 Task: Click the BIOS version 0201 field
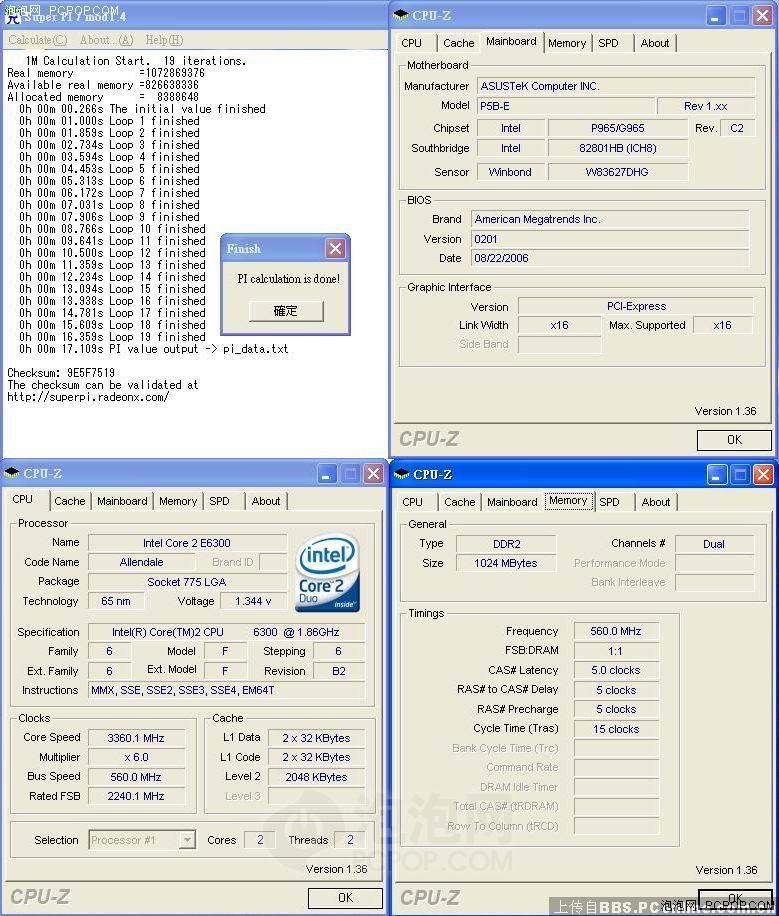(610, 239)
